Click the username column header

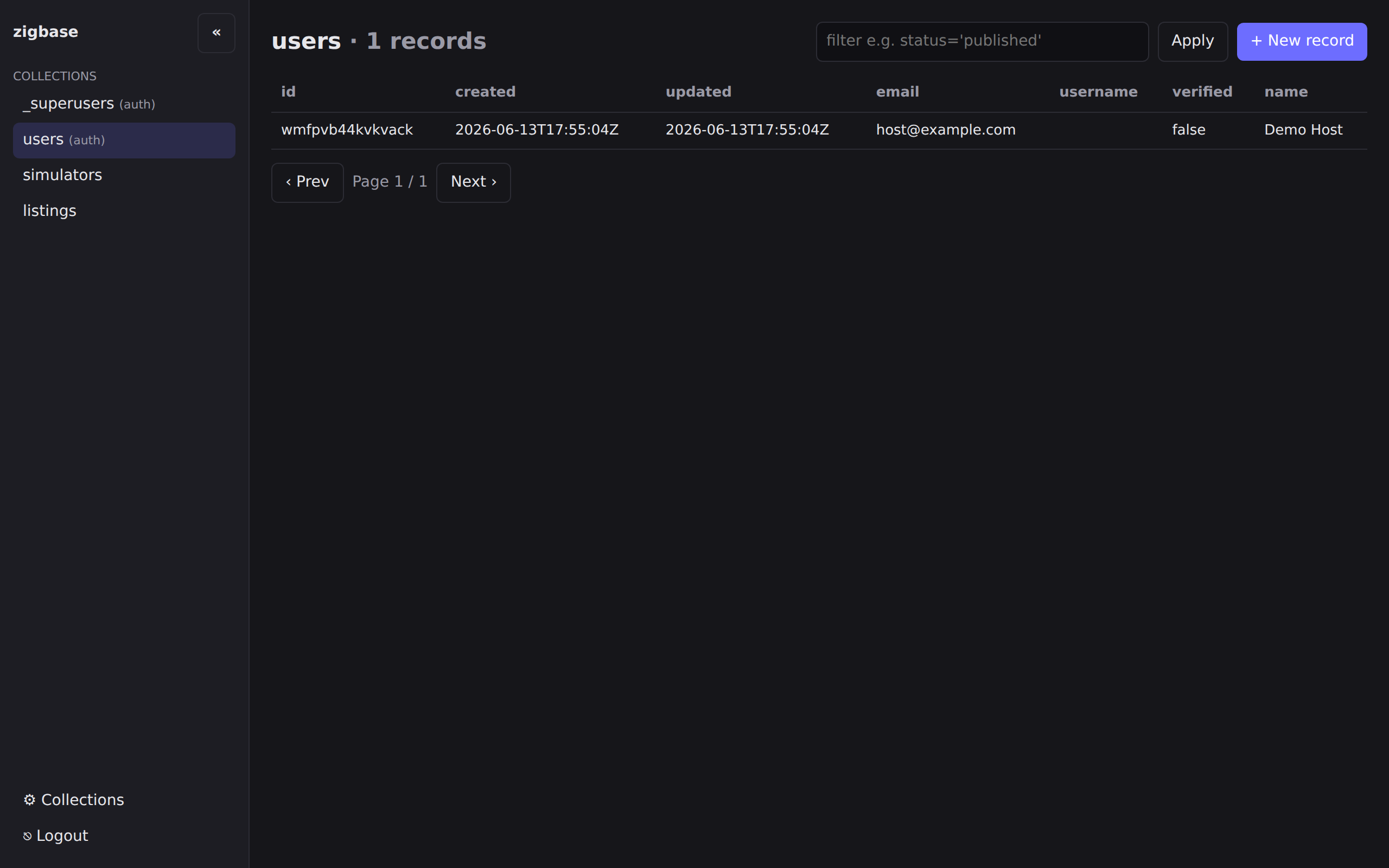pos(1098,92)
